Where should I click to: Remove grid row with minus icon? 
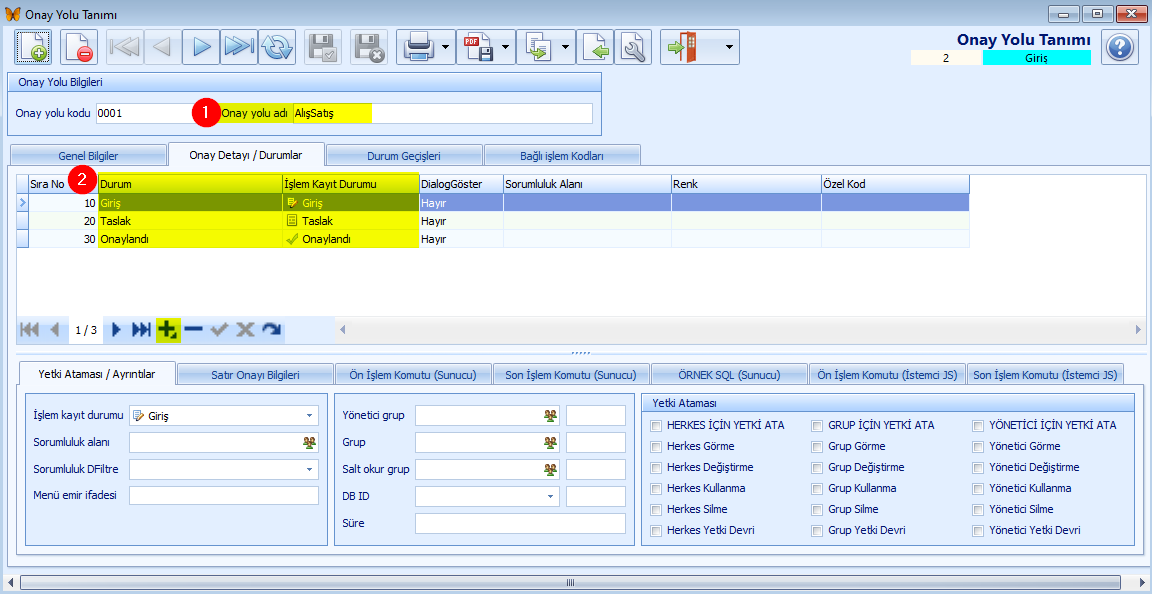193,329
